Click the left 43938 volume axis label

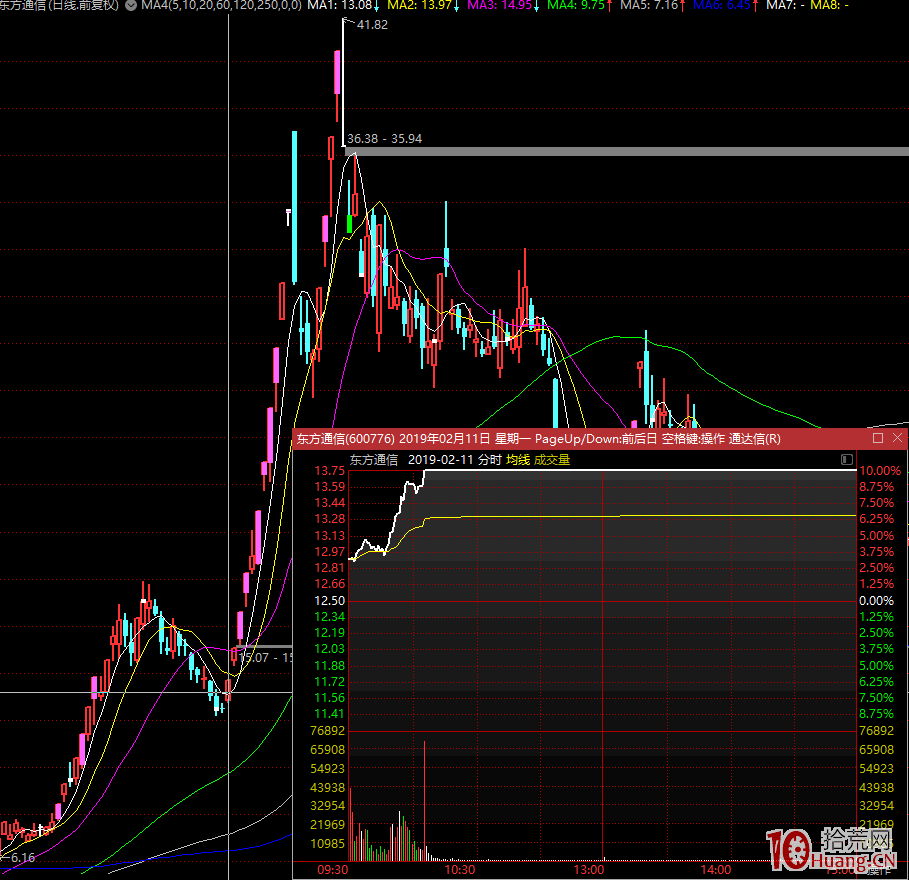point(328,787)
